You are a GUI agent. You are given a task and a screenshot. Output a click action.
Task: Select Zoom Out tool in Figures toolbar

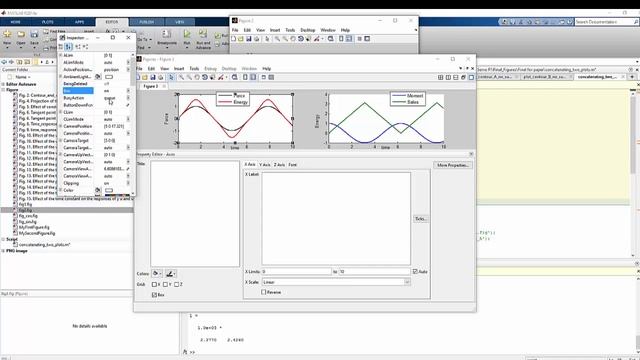[x=189, y=77]
